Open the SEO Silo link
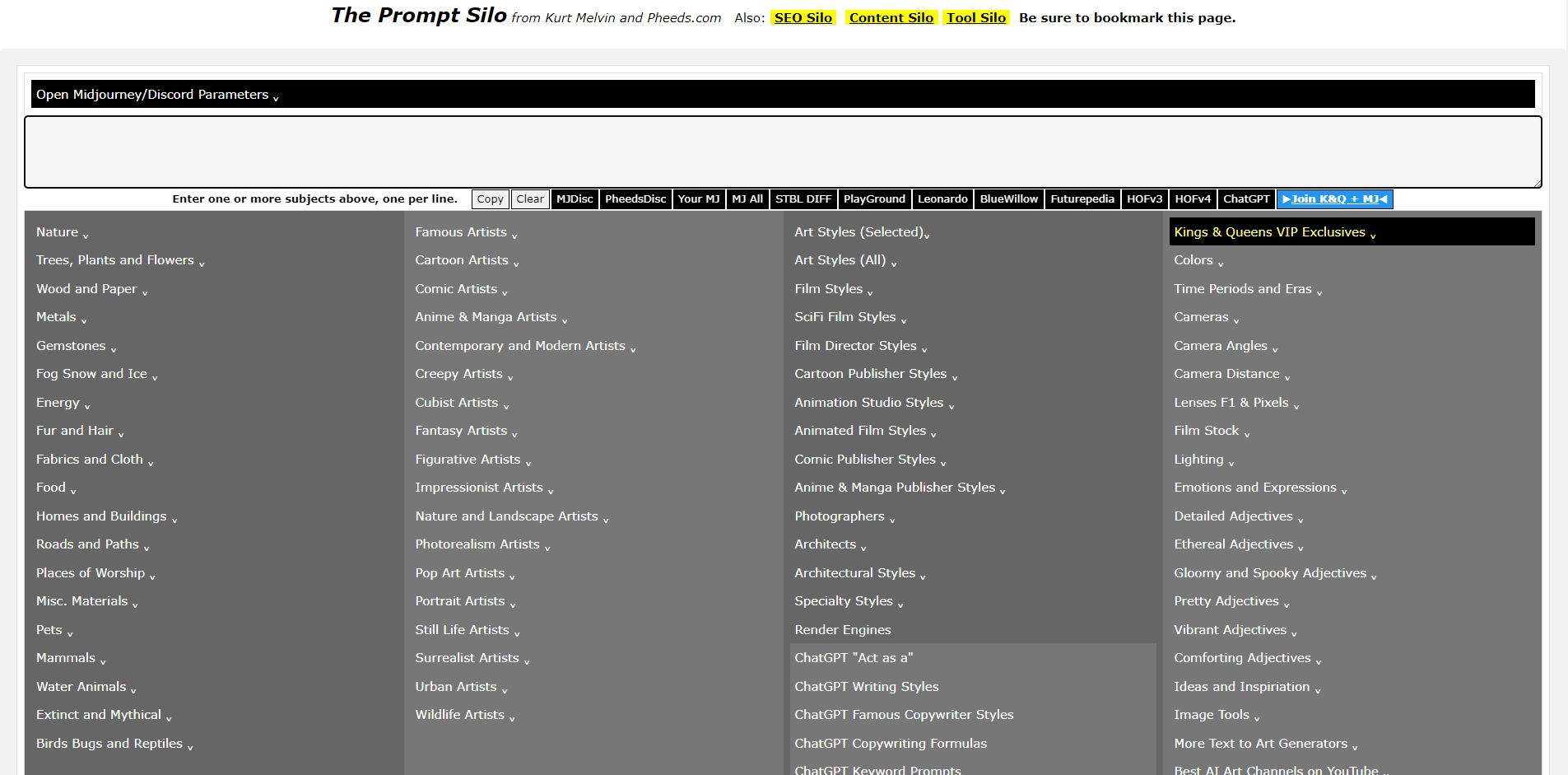Viewport: 1568px width, 775px height. tap(803, 17)
